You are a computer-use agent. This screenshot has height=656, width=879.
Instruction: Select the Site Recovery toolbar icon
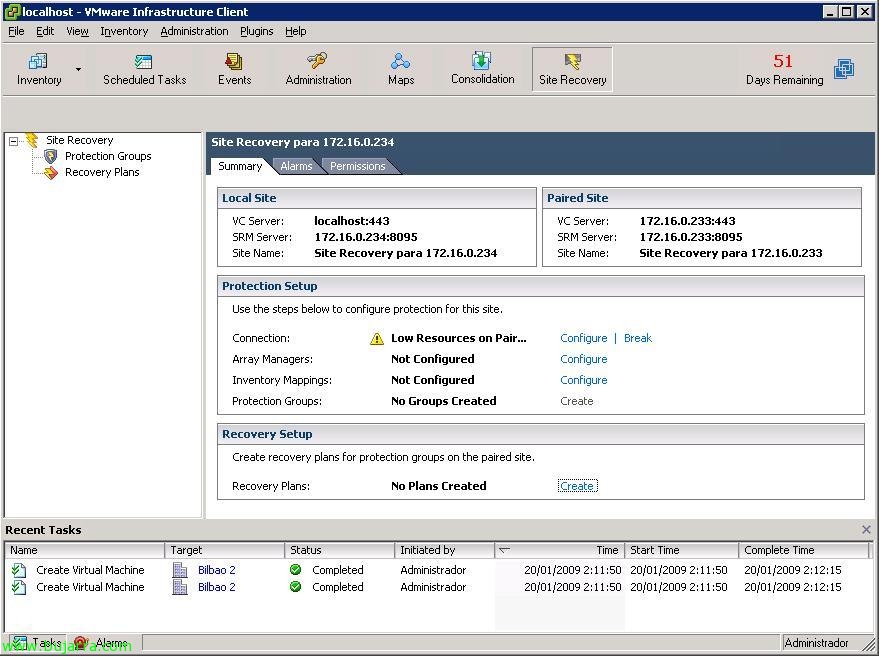[572, 61]
